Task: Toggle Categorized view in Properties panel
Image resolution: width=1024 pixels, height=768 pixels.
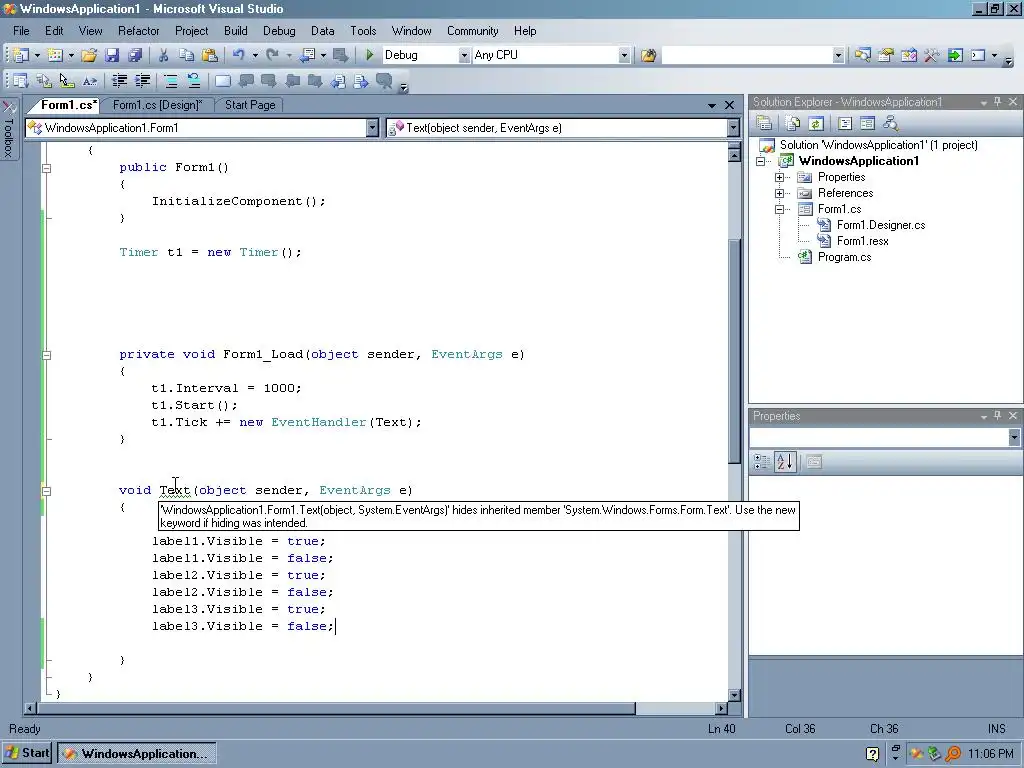Action: pyautogui.click(x=761, y=462)
